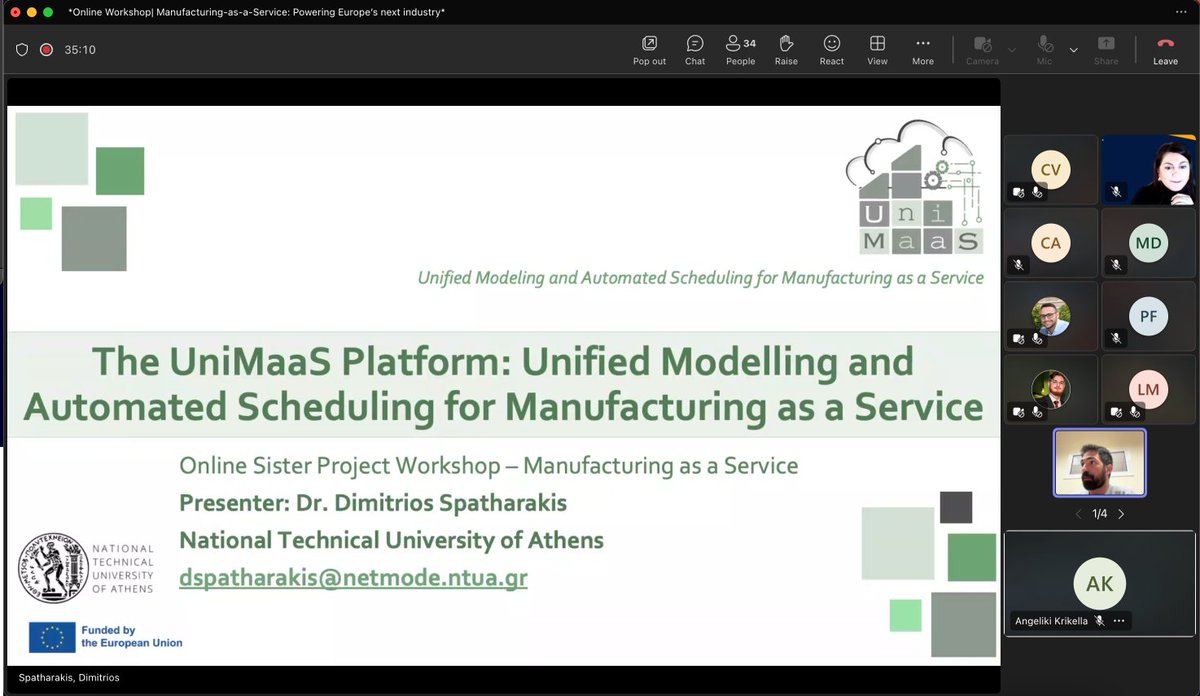Click the muted mic icon beside Angeliki Krikella
Viewport: 1200px width, 696px height.
[1099, 621]
